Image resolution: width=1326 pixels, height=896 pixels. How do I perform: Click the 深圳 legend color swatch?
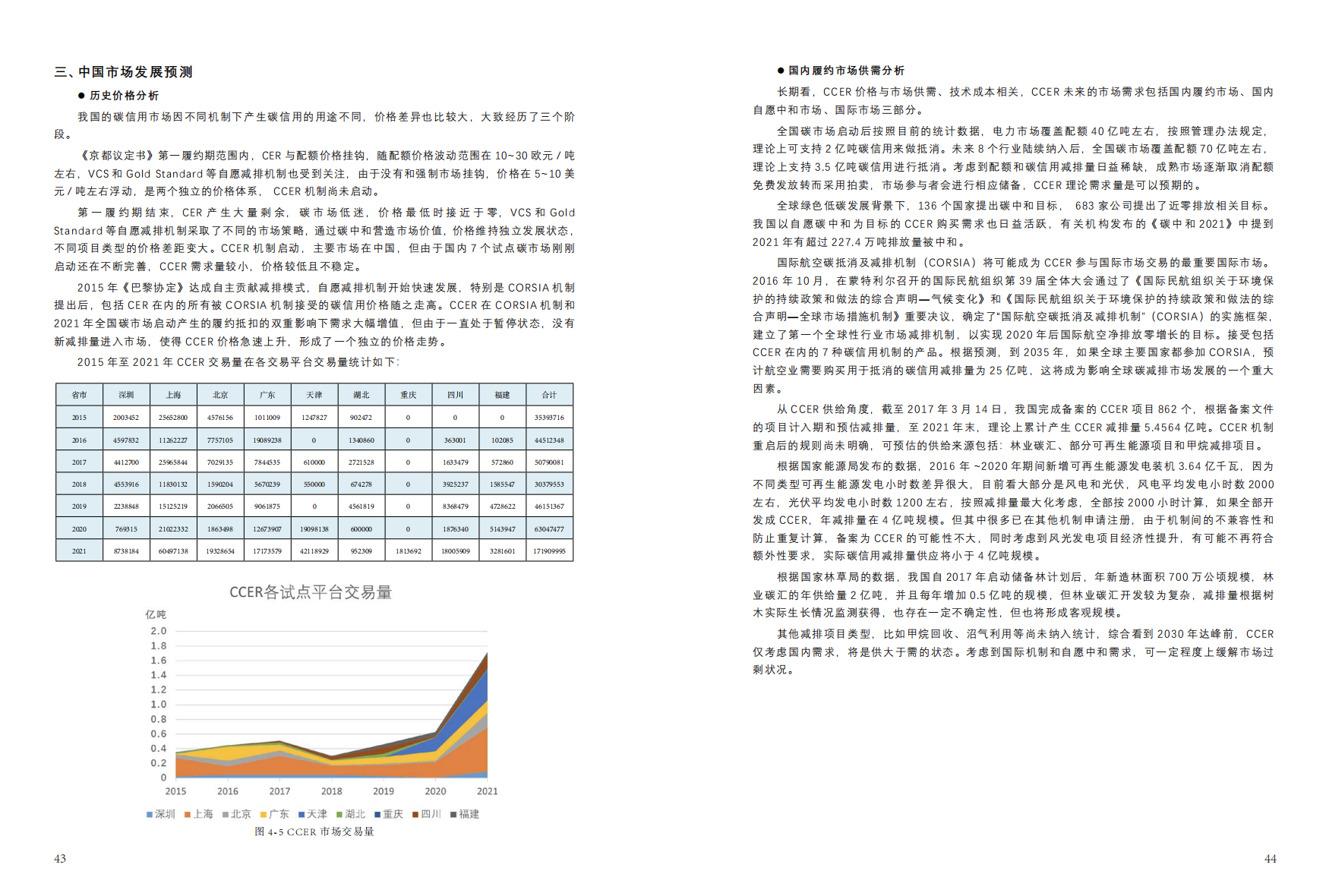tap(150, 814)
